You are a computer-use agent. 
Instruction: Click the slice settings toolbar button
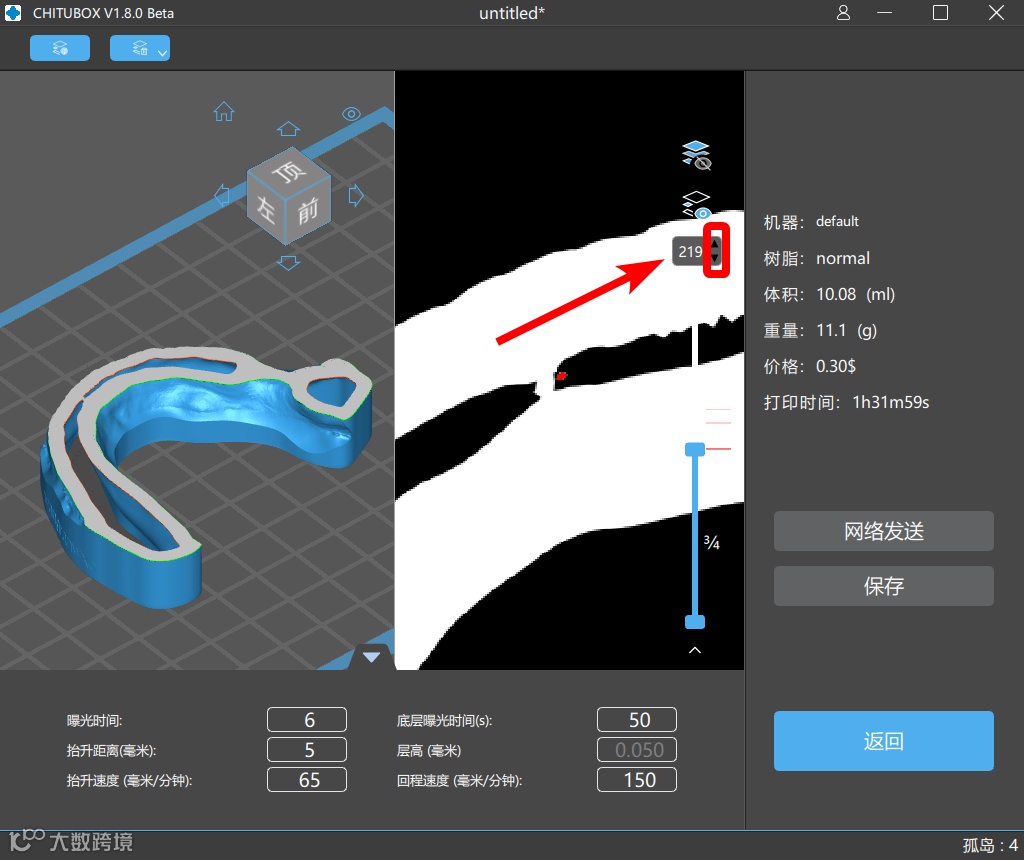tap(59, 48)
